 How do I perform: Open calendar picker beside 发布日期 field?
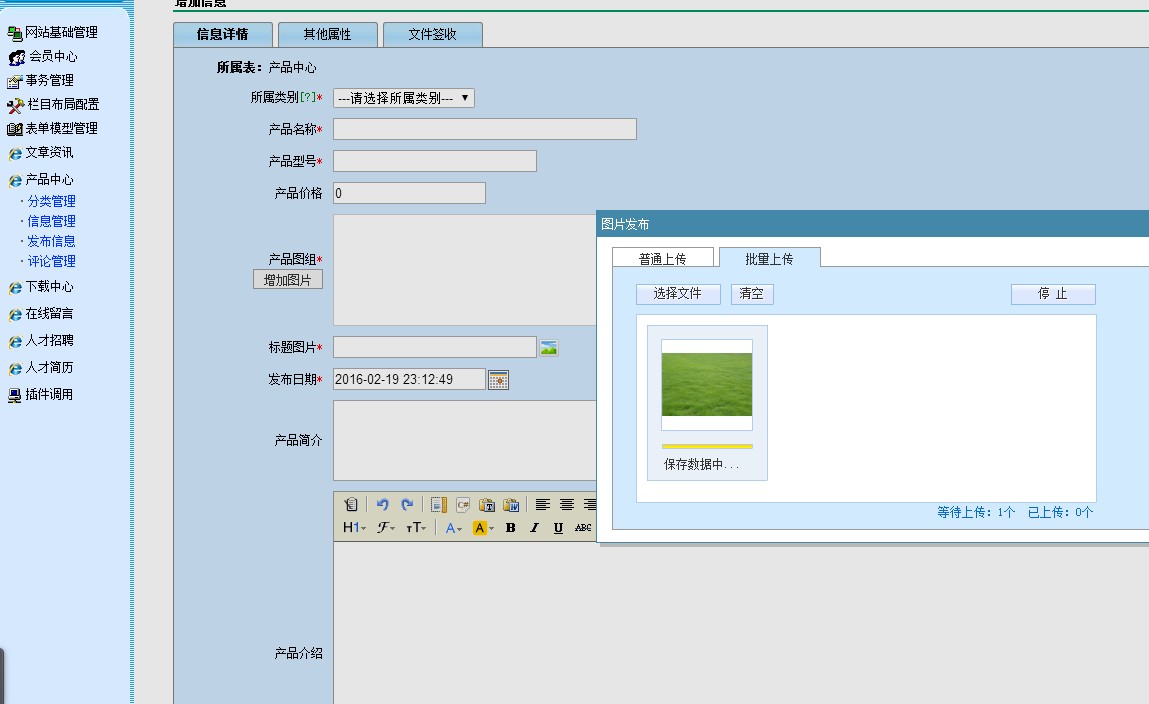(x=498, y=380)
